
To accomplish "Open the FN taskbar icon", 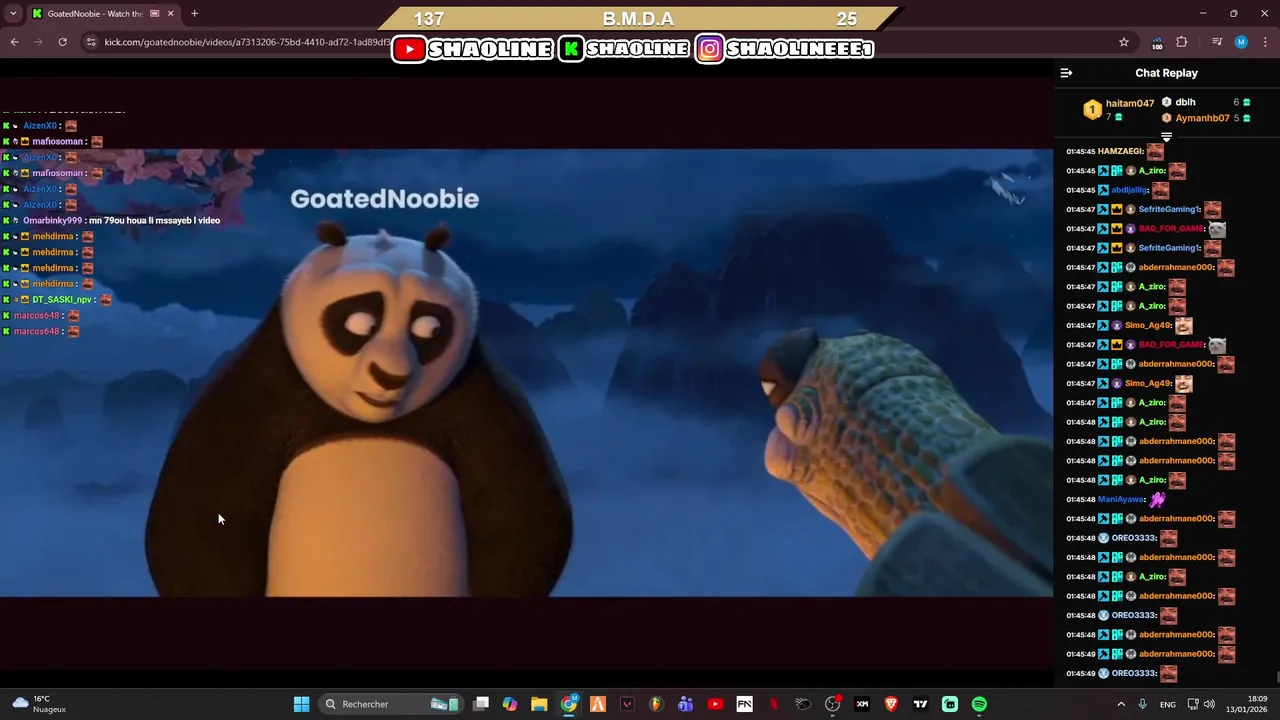I will tap(744, 704).
